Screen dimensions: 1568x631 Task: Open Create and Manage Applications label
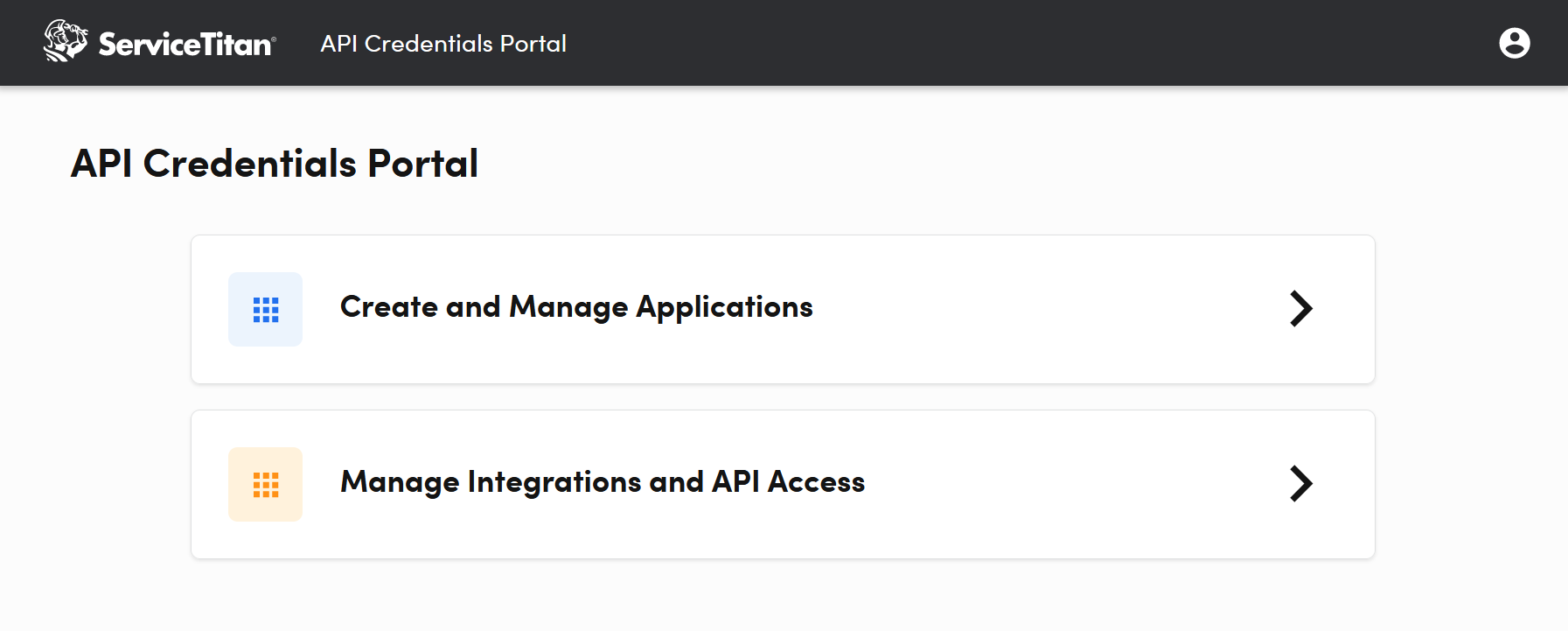coord(575,307)
